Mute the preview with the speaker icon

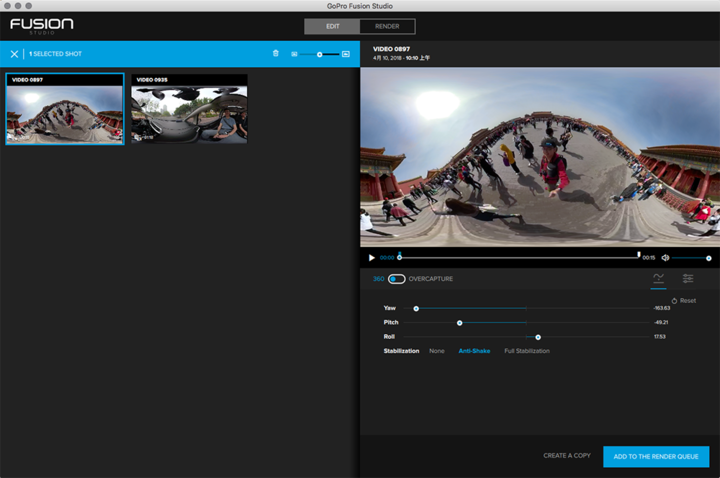(665, 258)
